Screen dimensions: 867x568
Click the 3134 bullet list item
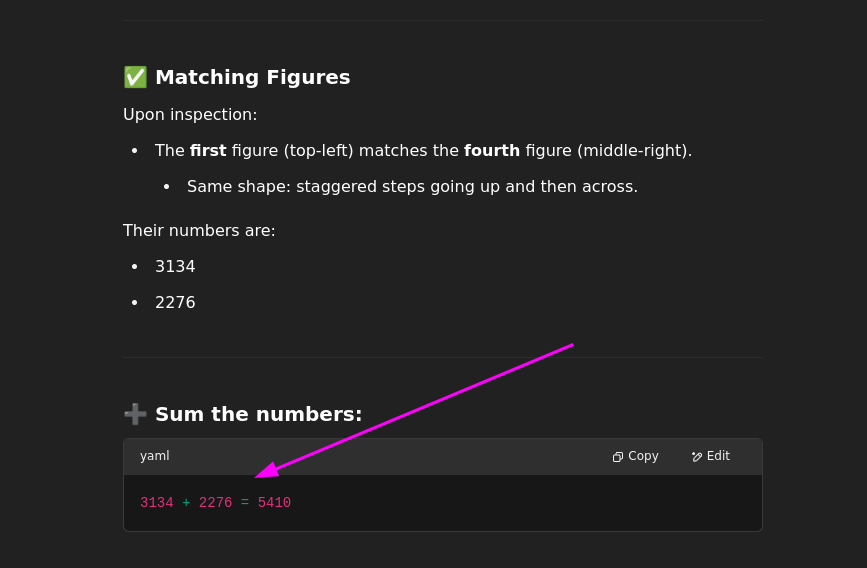175,267
